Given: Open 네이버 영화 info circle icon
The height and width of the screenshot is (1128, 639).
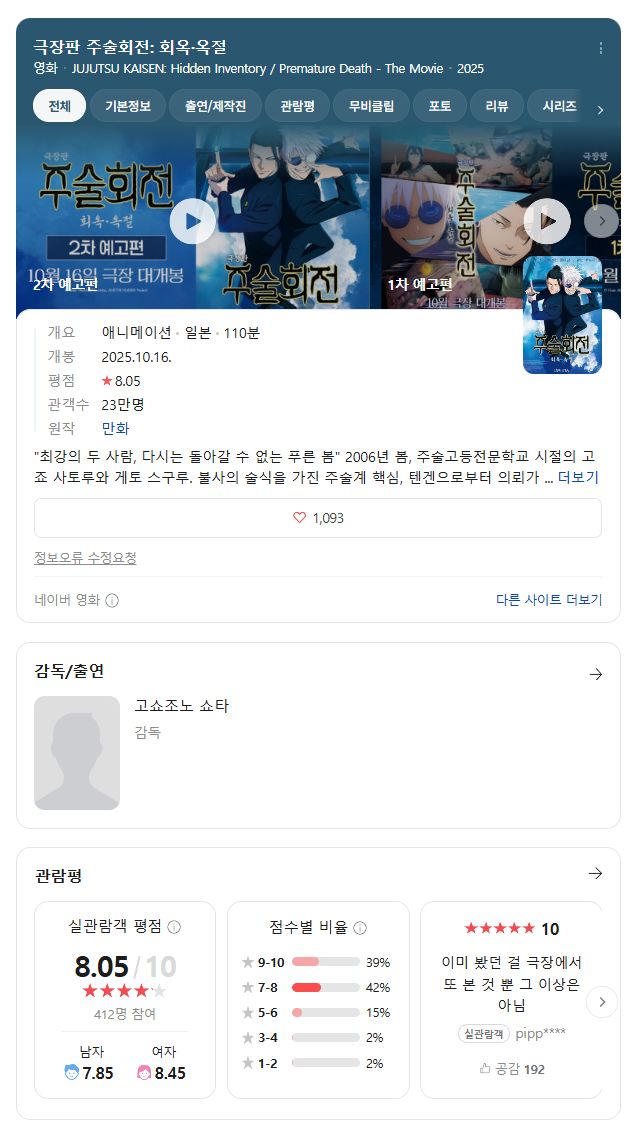Looking at the screenshot, I should [x=112, y=600].
